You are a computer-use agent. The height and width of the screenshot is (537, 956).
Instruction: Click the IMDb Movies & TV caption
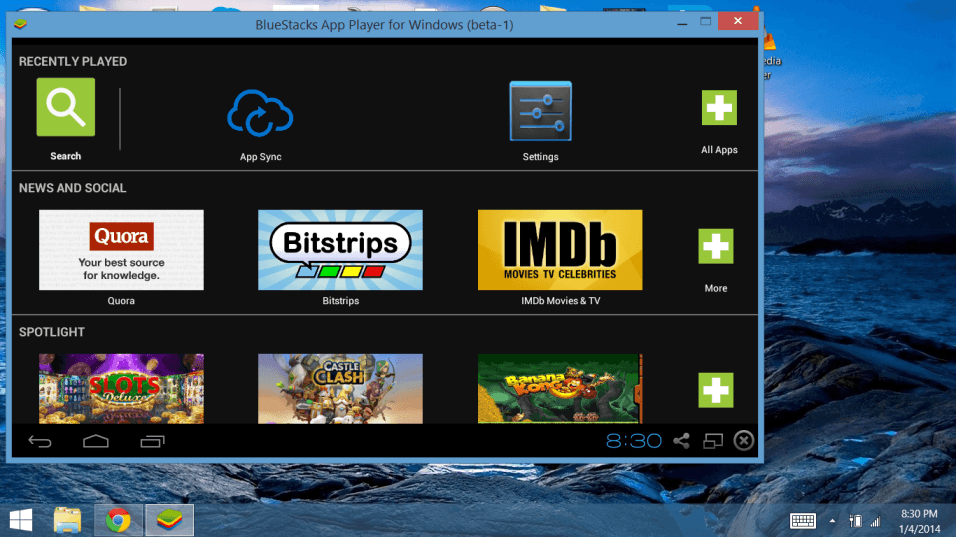pyautogui.click(x=560, y=301)
